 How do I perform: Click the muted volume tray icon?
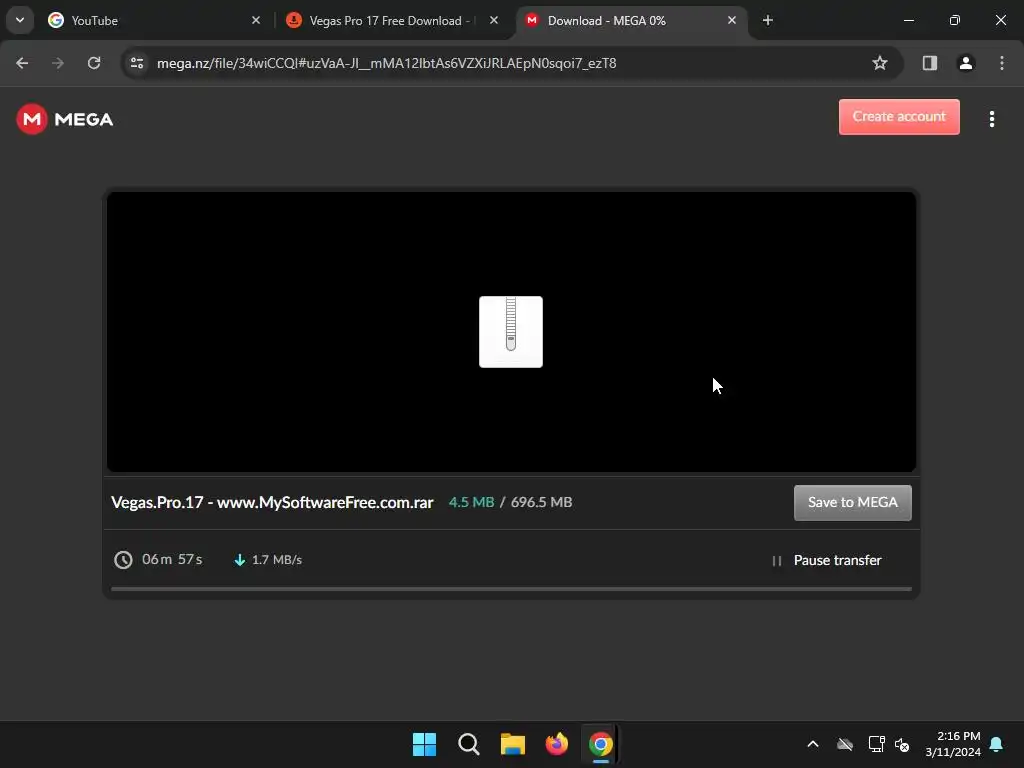coord(902,744)
